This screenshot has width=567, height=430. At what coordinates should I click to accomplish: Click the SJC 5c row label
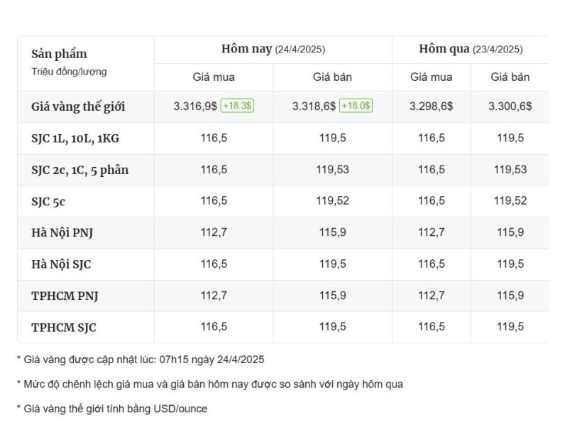(48, 201)
